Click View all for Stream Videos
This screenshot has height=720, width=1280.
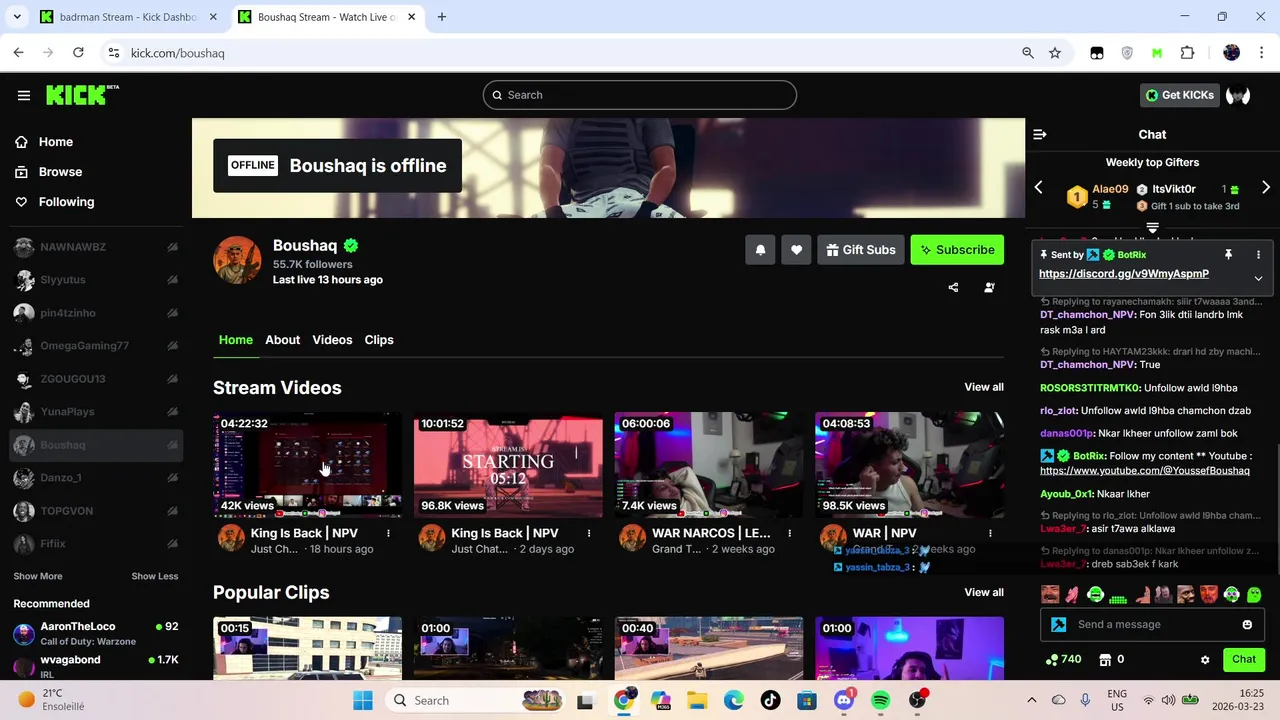click(984, 387)
